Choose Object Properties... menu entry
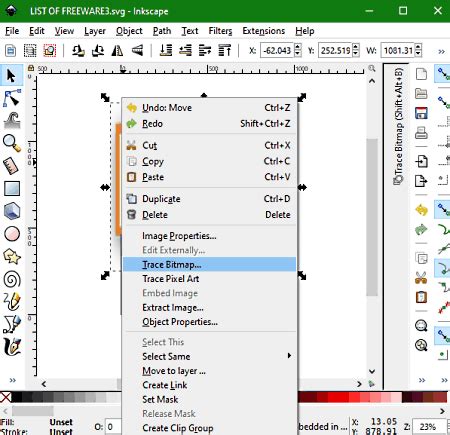Viewport: 450px width, 435px height. click(209, 322)
